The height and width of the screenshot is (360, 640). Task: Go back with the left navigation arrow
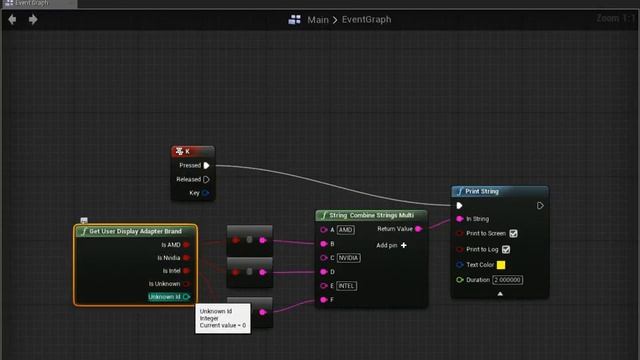[12, 19]
